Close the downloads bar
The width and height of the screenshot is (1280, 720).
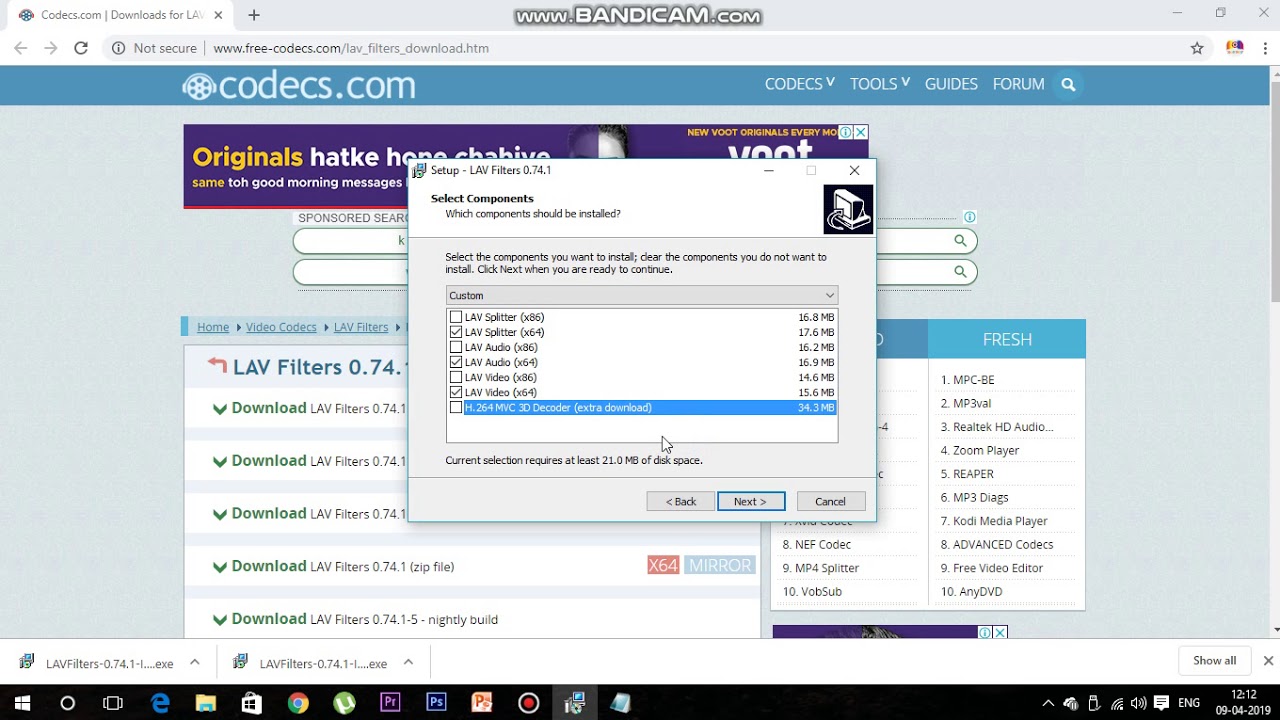tap(1268, 661)
